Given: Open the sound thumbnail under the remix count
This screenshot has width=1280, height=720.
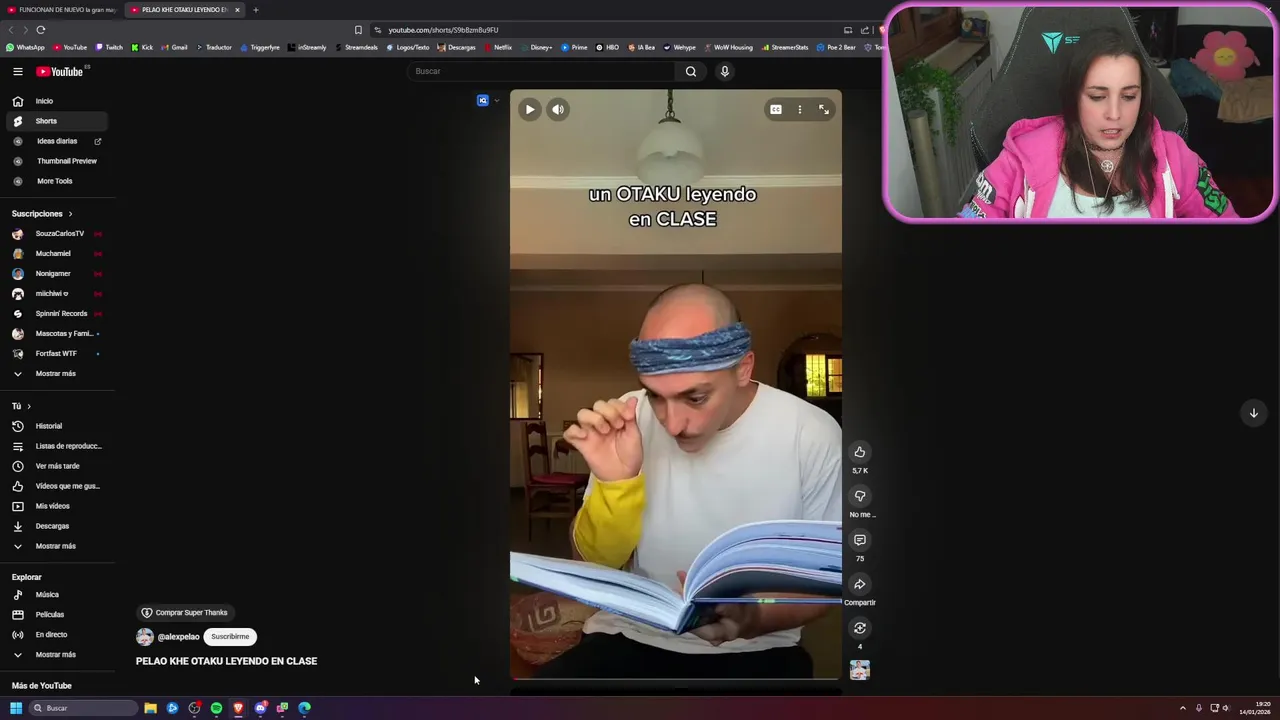Looking at the screenshot, I should tap(860, 670).
